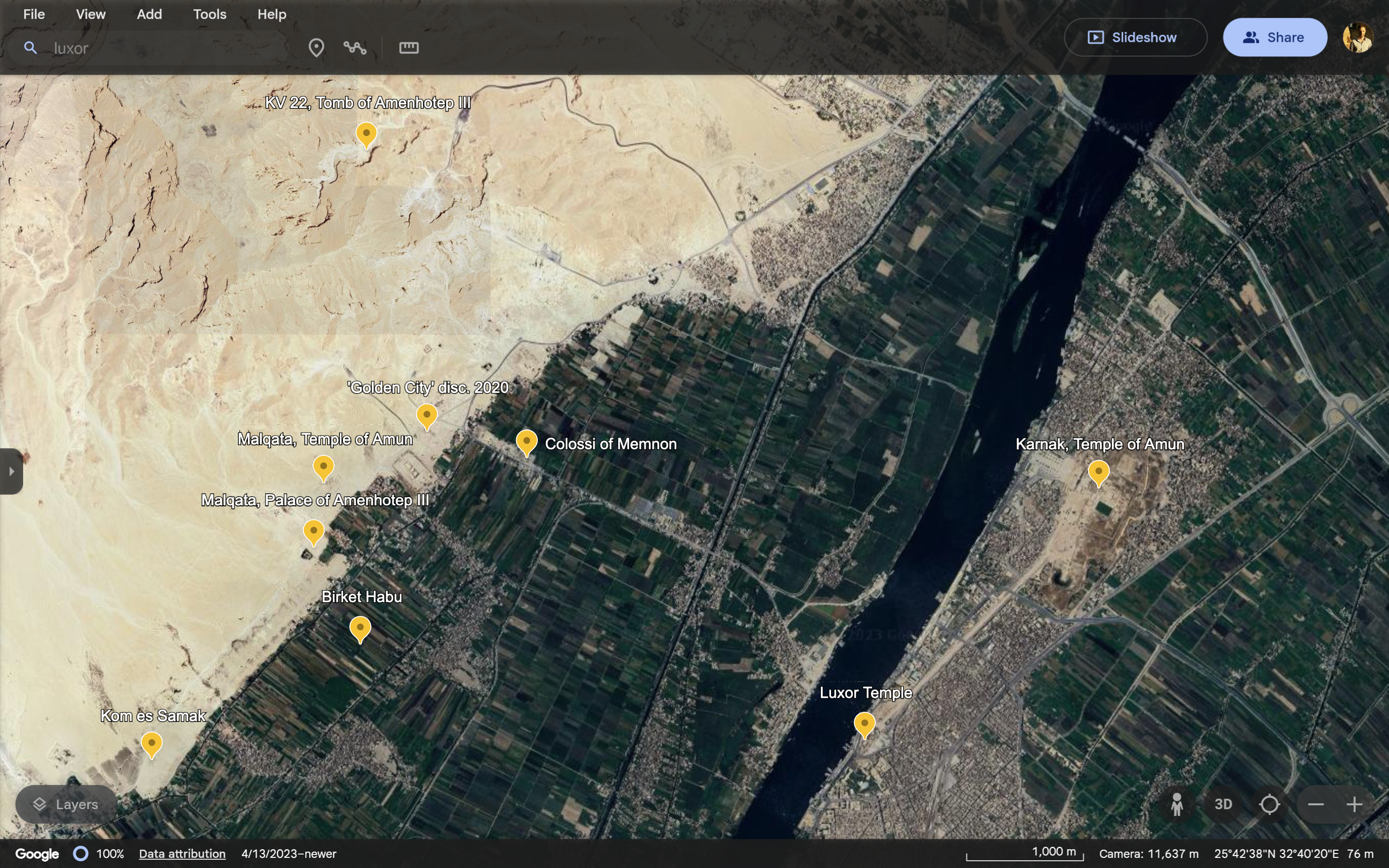This screenshot has height=868, width=1389.
Task: Select the draw path or polygon tool
Action: click(x=354, y=48)
